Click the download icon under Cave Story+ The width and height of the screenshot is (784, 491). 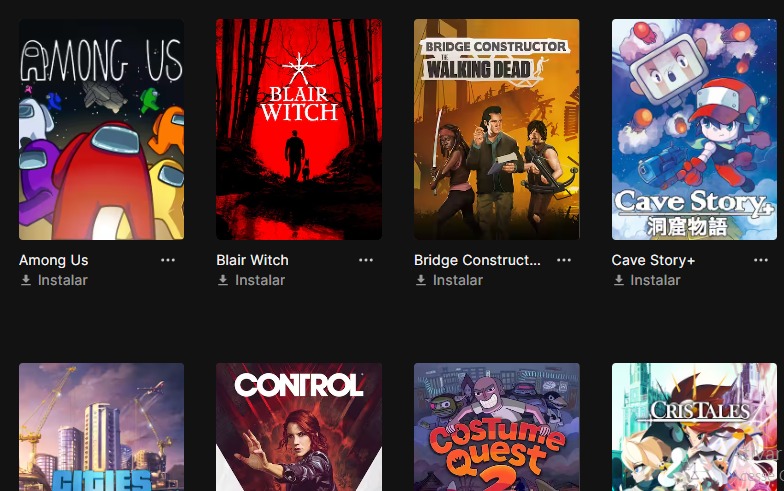[x=618, y=280]
